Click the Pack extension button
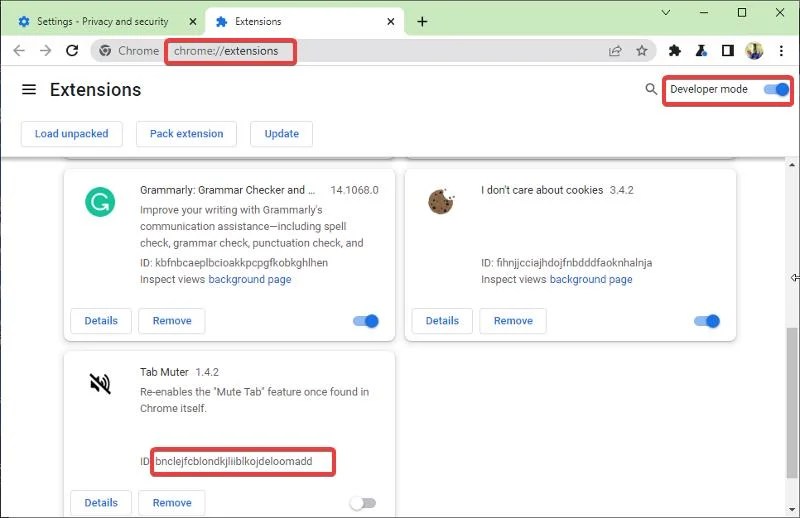This screenshot has height=518, width=800. coord(186,134)
